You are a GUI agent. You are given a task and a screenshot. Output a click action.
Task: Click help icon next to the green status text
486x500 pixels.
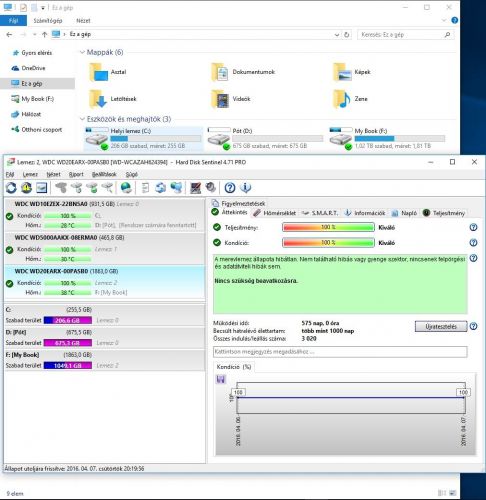[473, 258]
